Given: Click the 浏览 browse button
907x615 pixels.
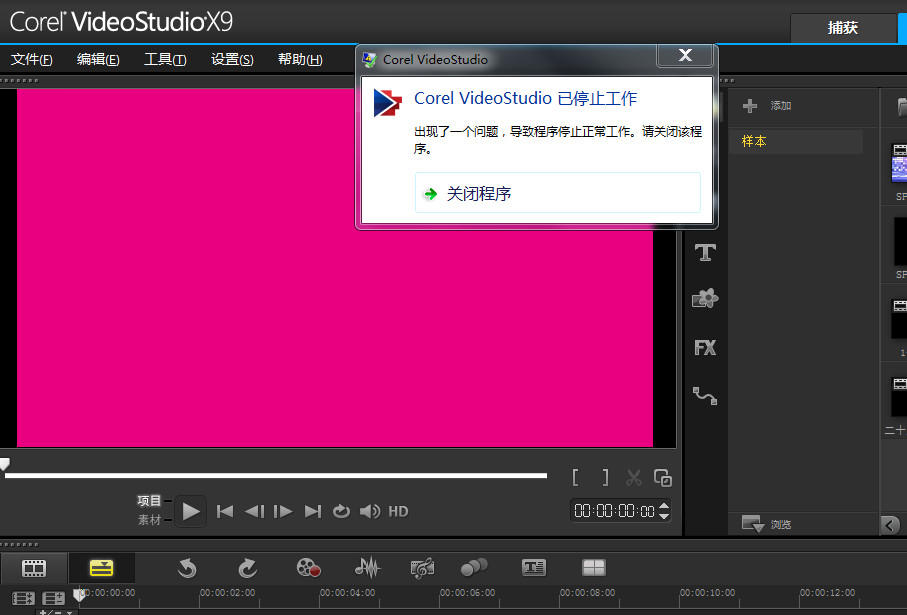Looking at the screenshot, I should pyautogui.click(x=766, y=524).
